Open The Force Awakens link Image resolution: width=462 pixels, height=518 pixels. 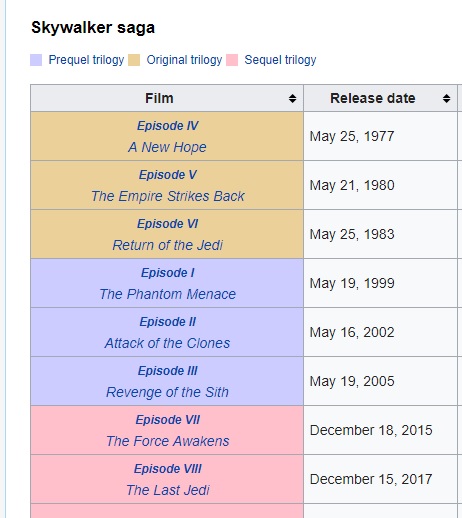pos(168,441)
